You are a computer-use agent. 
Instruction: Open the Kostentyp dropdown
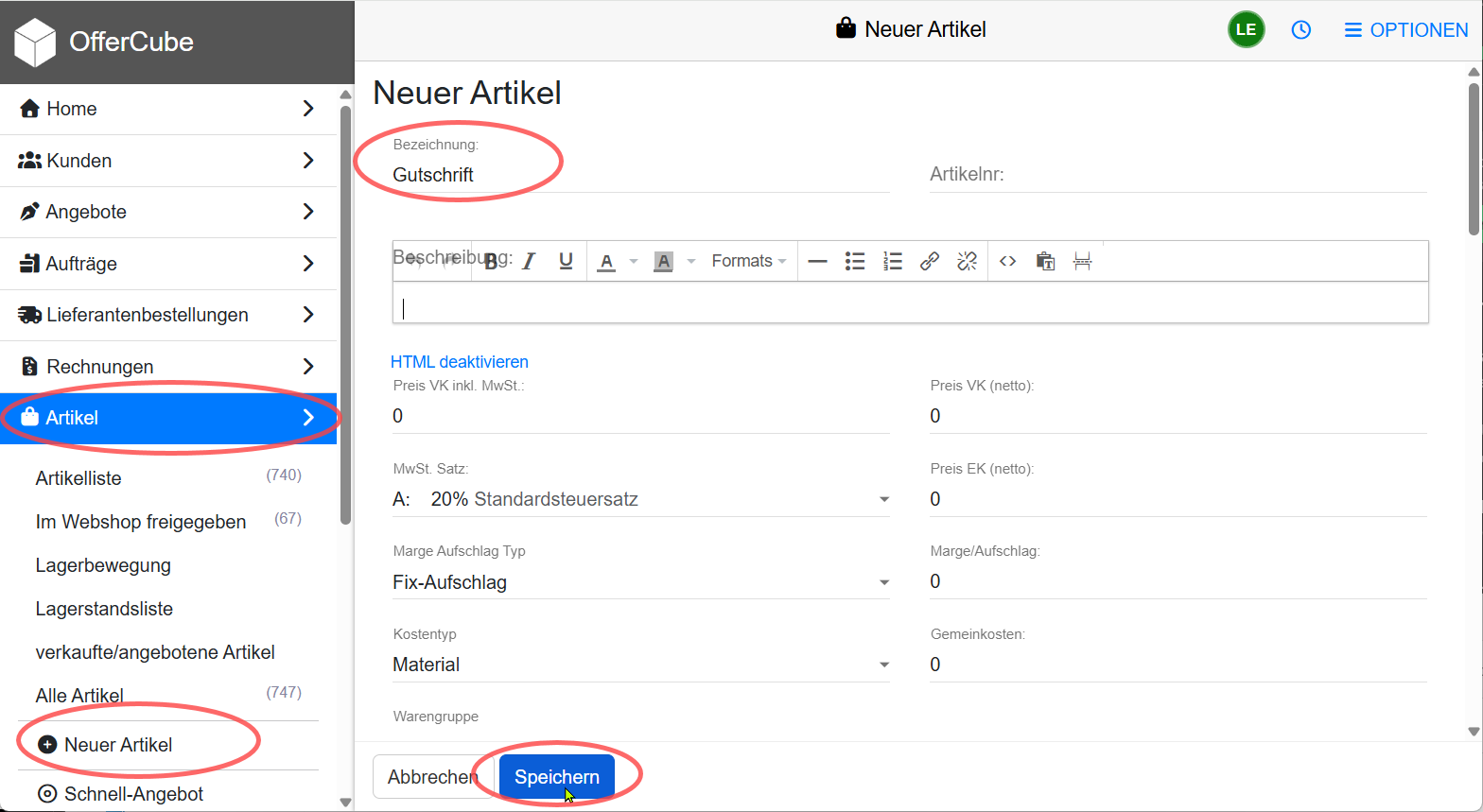click(x=641, y=665)
